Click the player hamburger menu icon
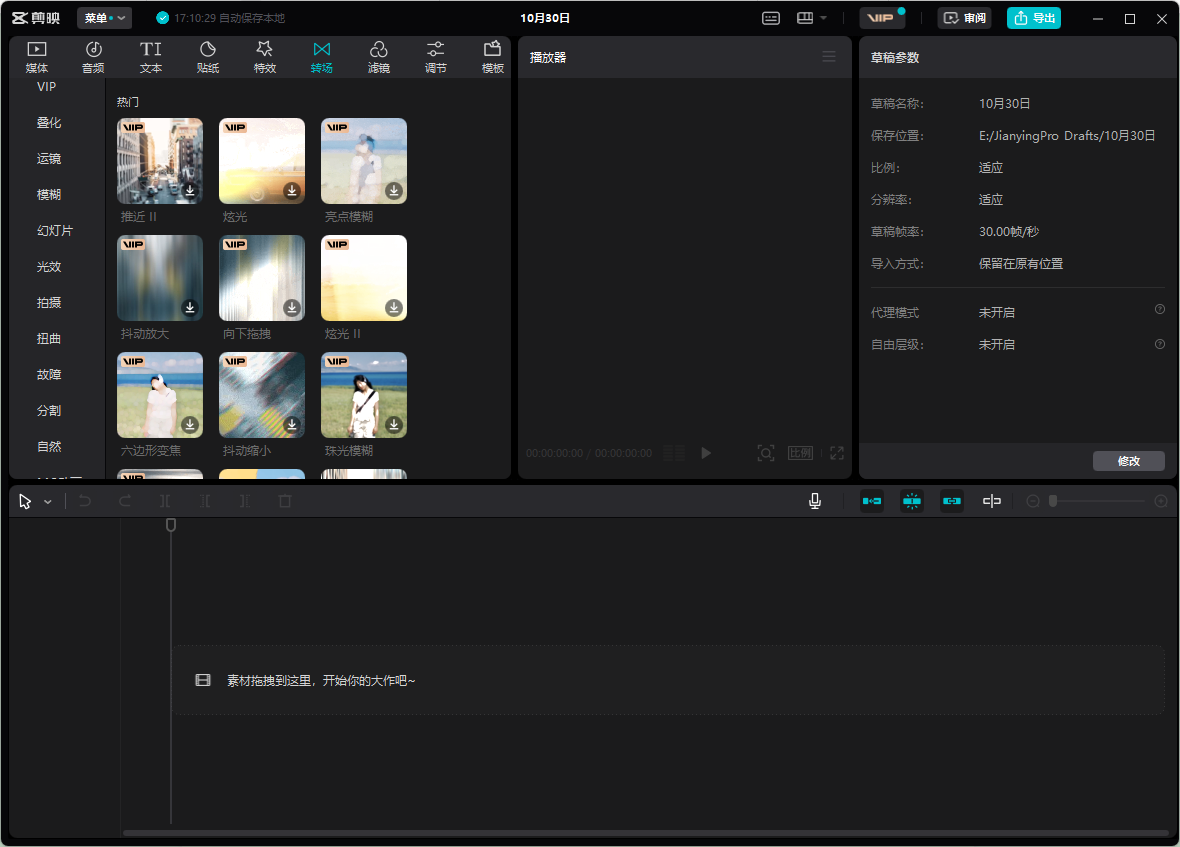The image size is (1180, 847). (x=829, y=57)
